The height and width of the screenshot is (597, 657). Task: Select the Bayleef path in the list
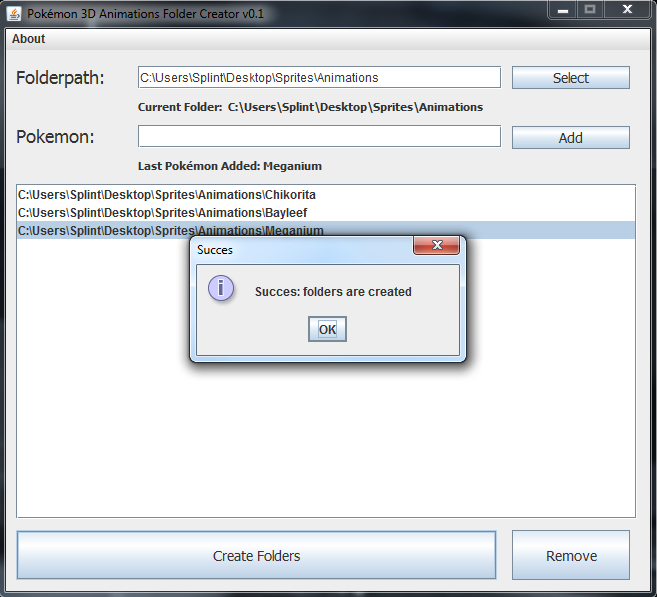(x=326, y=213)
